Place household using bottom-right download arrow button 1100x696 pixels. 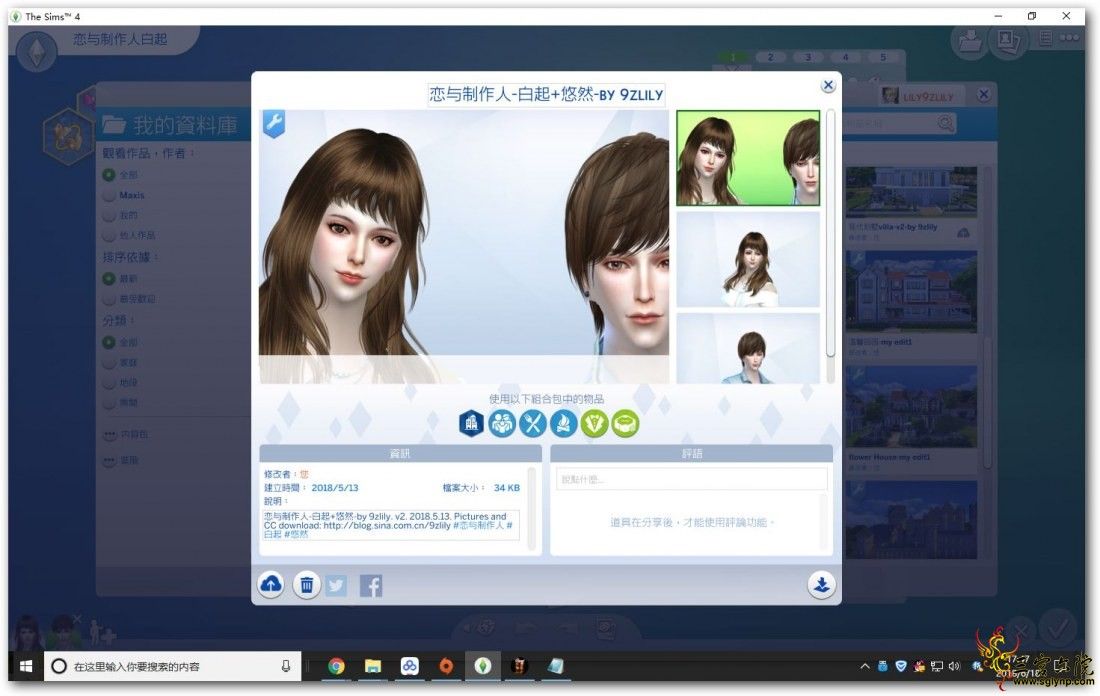tap(821, 584)
